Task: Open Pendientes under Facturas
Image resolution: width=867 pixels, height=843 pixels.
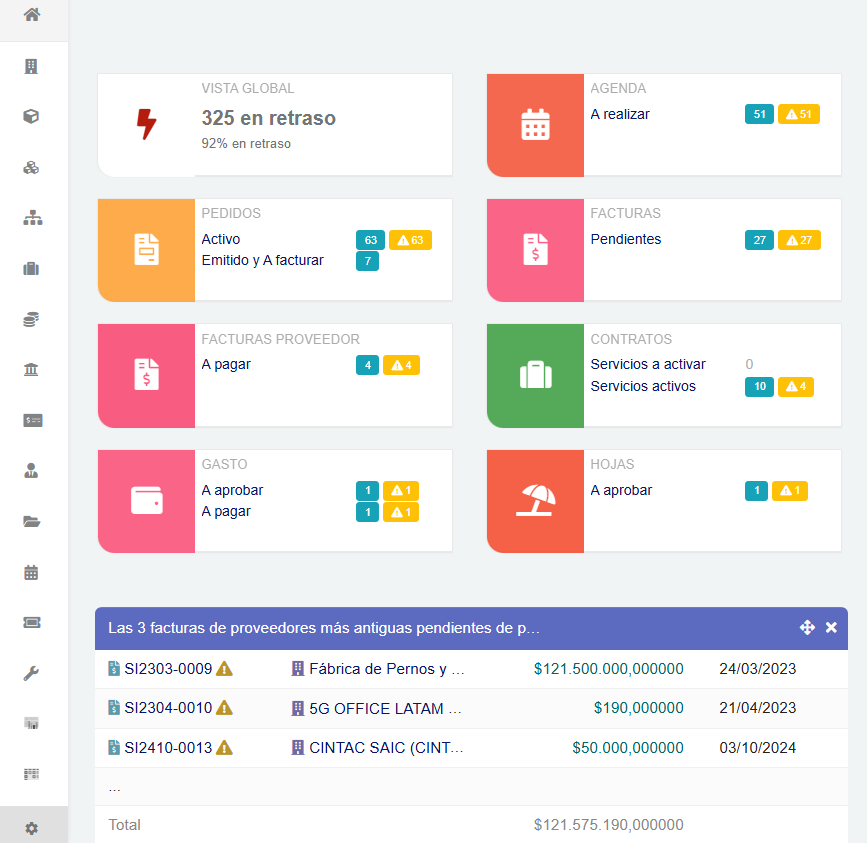Action: pyautogui.click(x=625, y=240)
